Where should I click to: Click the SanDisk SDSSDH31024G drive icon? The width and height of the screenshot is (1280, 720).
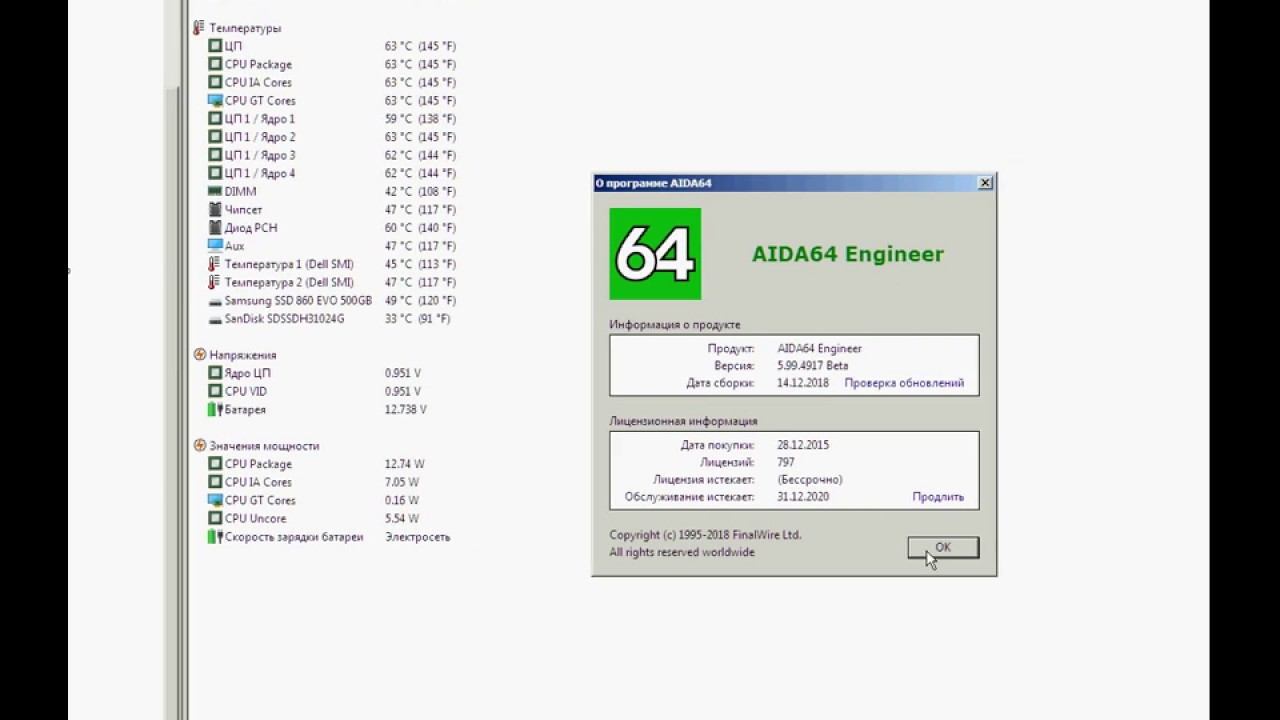[215, 319]
